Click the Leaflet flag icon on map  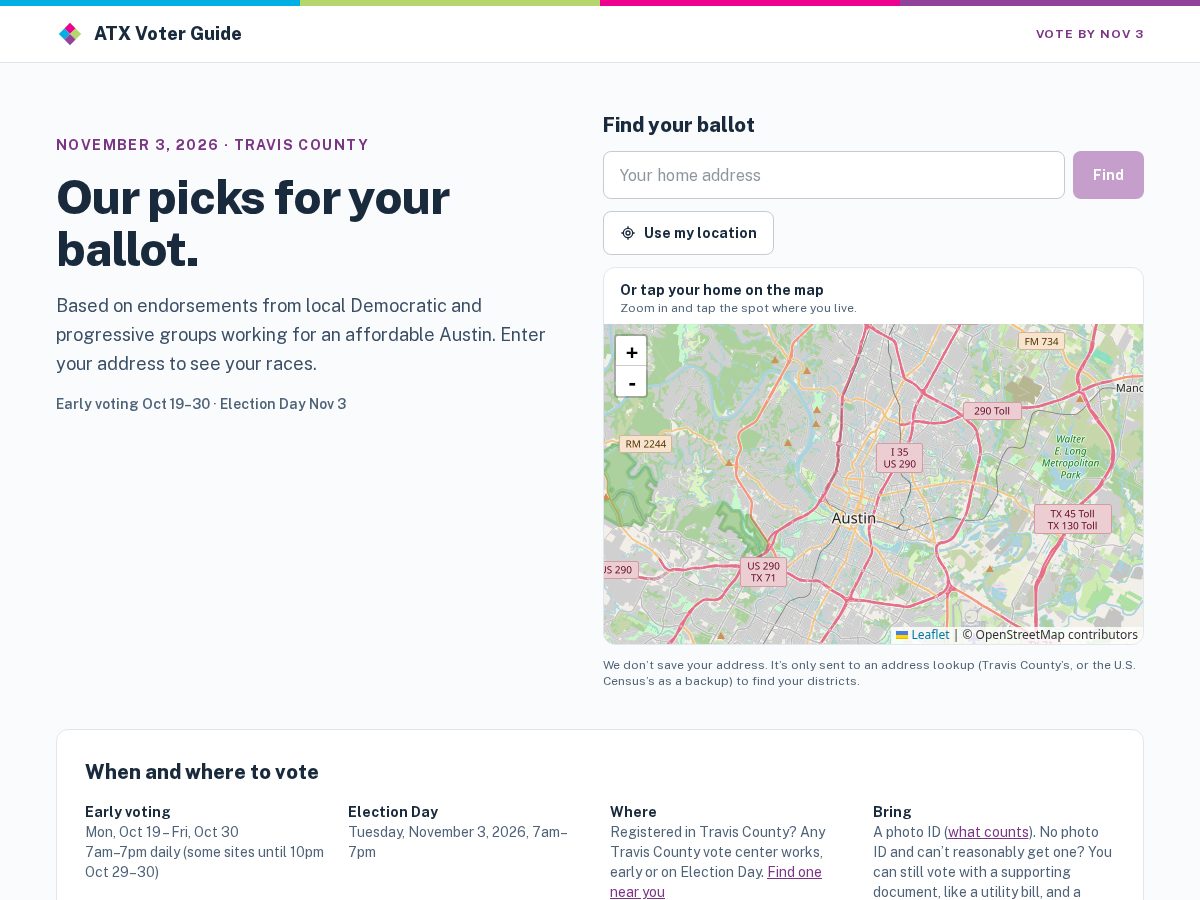coord(902,635)
